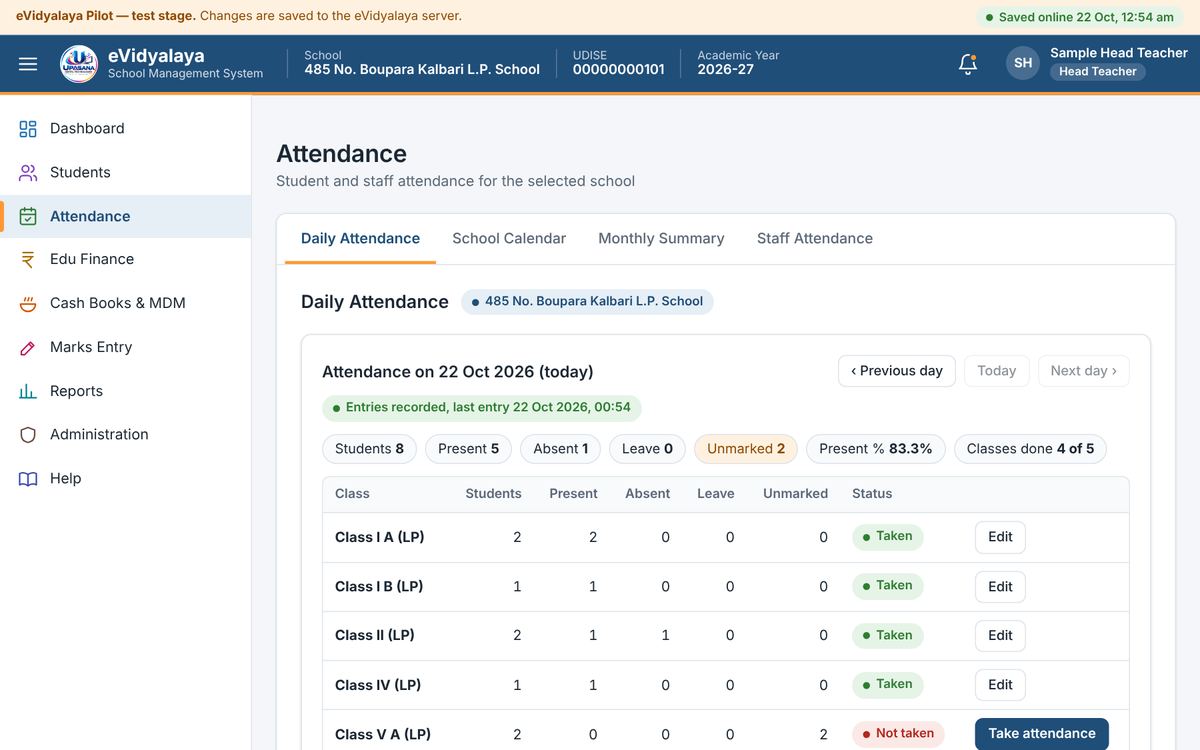Viewport: 1200px width, 750px height.
Task: Edit attendance for Class I B (LP)
Action: point(1000,586)
